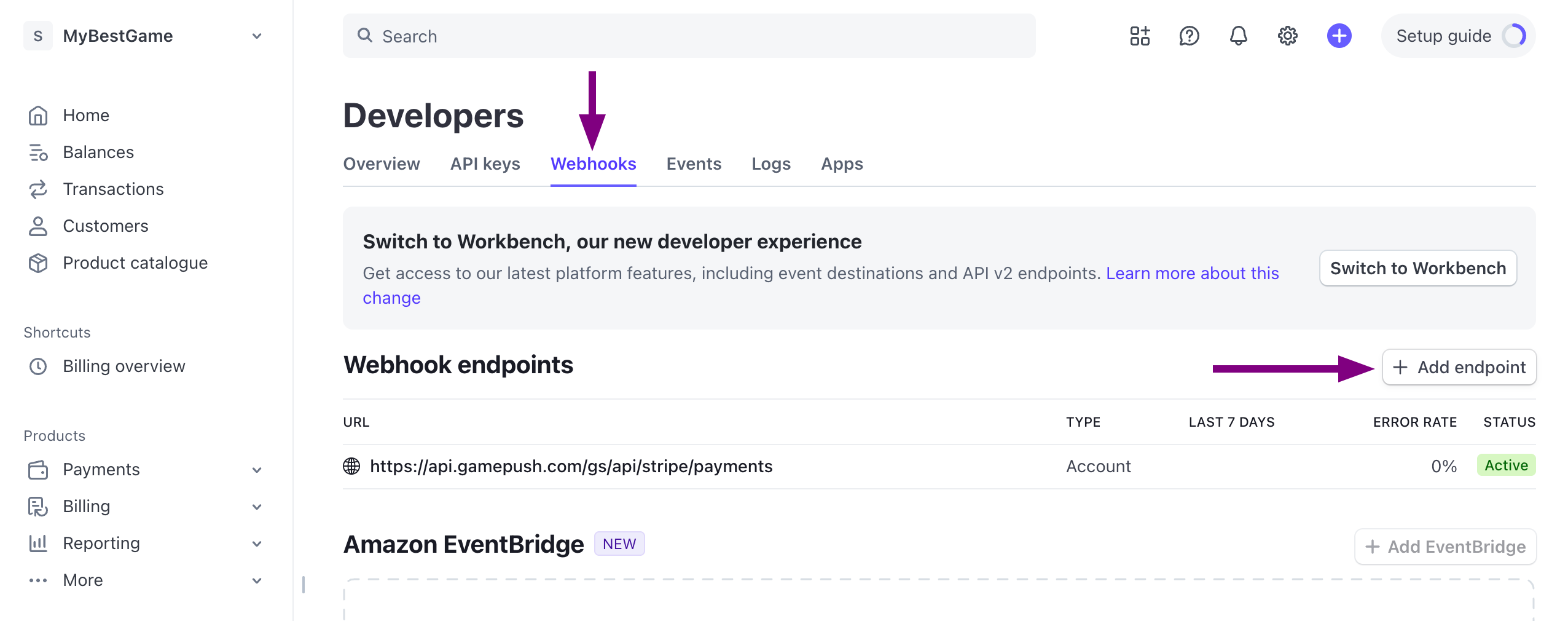Open the notifications bell
1568x621 pixels.
pyautogui.click(x=1238, y=36)
